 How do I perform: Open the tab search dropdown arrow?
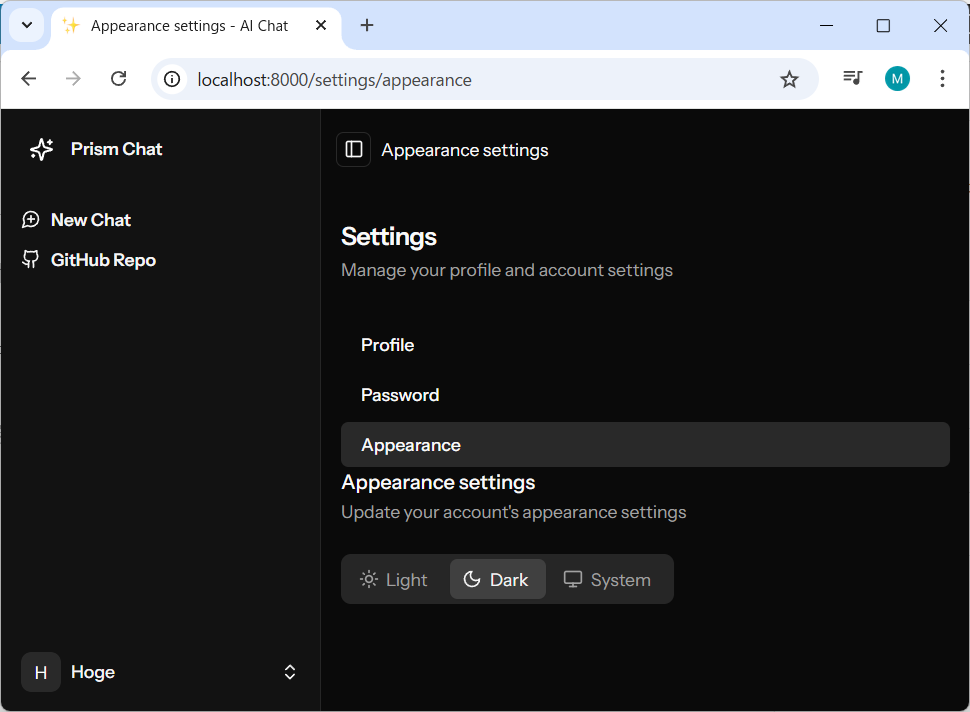point(27,26)
